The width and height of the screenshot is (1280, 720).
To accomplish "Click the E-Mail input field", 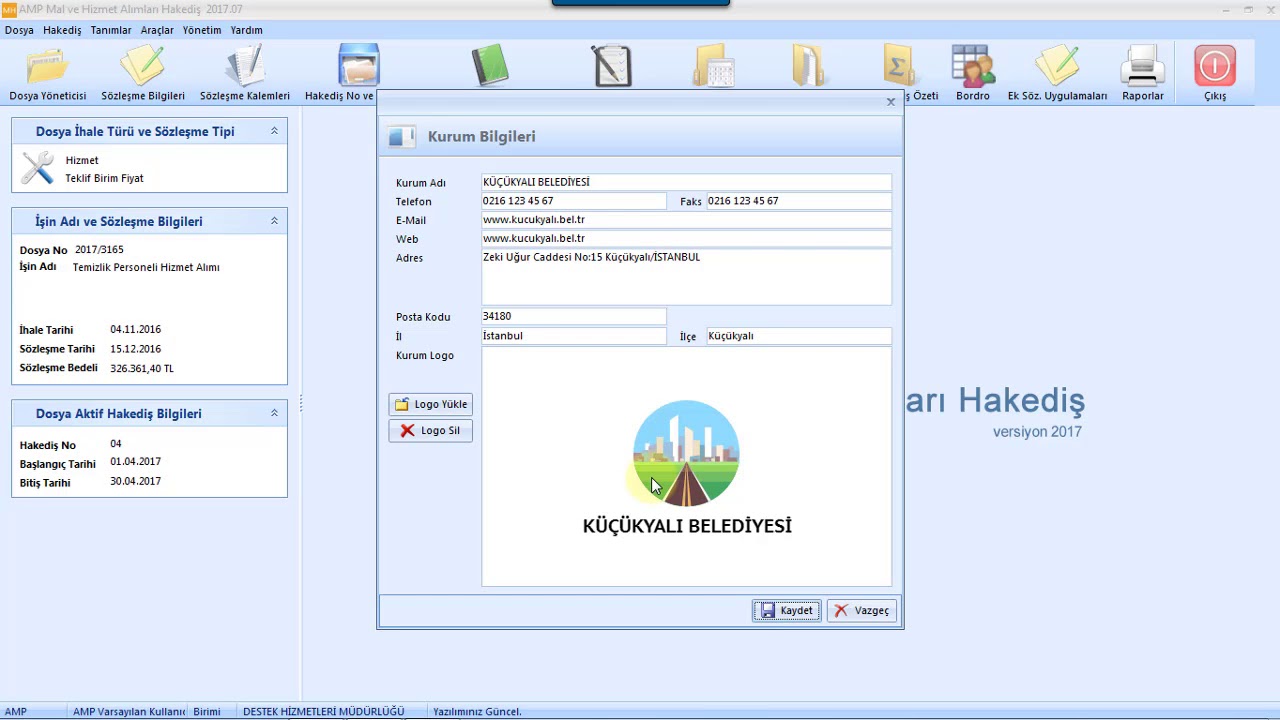I will point(686,220).
